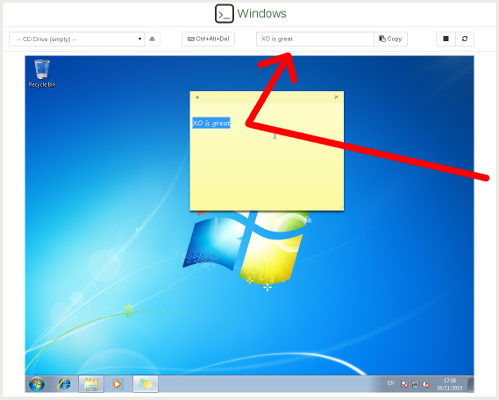Click the EN language indicator in tray

click(391, 383)
